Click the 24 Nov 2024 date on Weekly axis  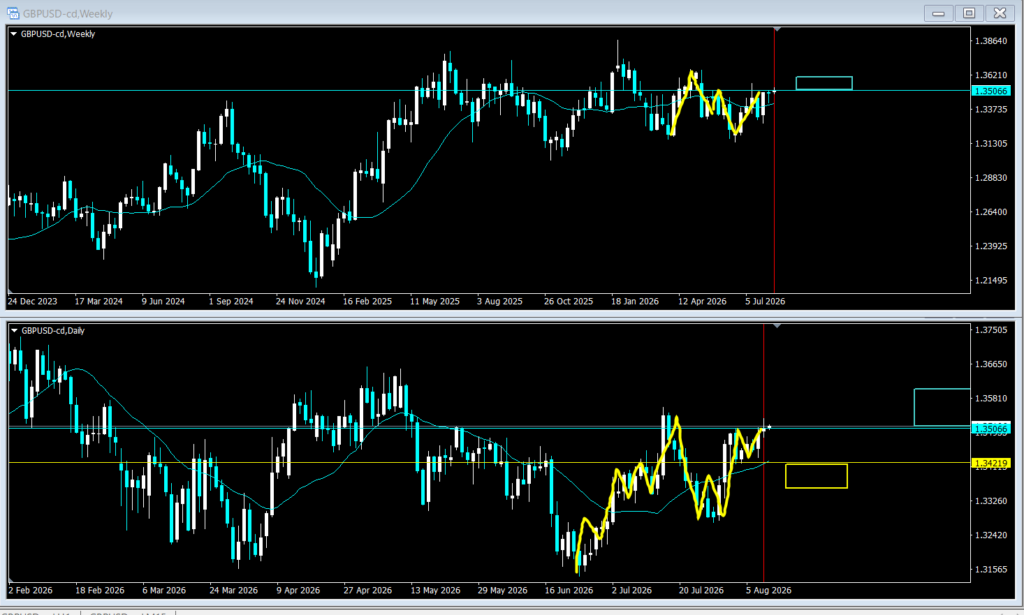point(300,301)
